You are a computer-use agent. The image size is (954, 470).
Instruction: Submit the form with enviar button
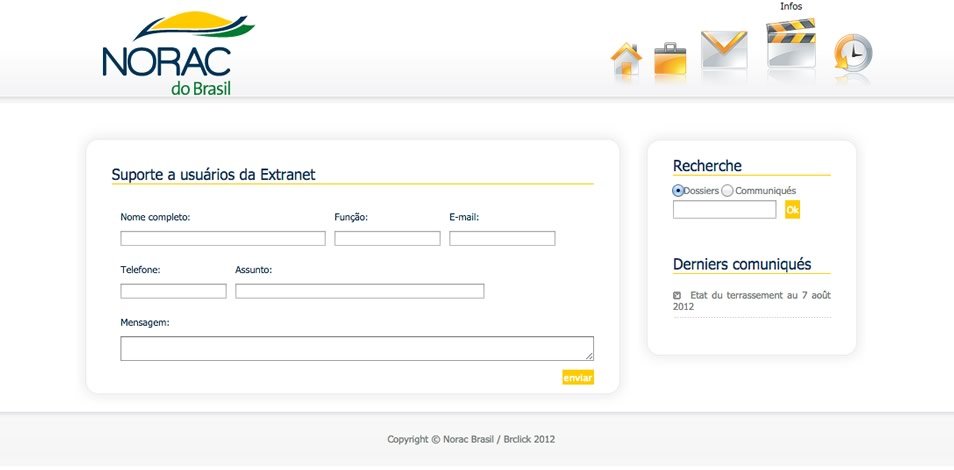tap(577, 377)
